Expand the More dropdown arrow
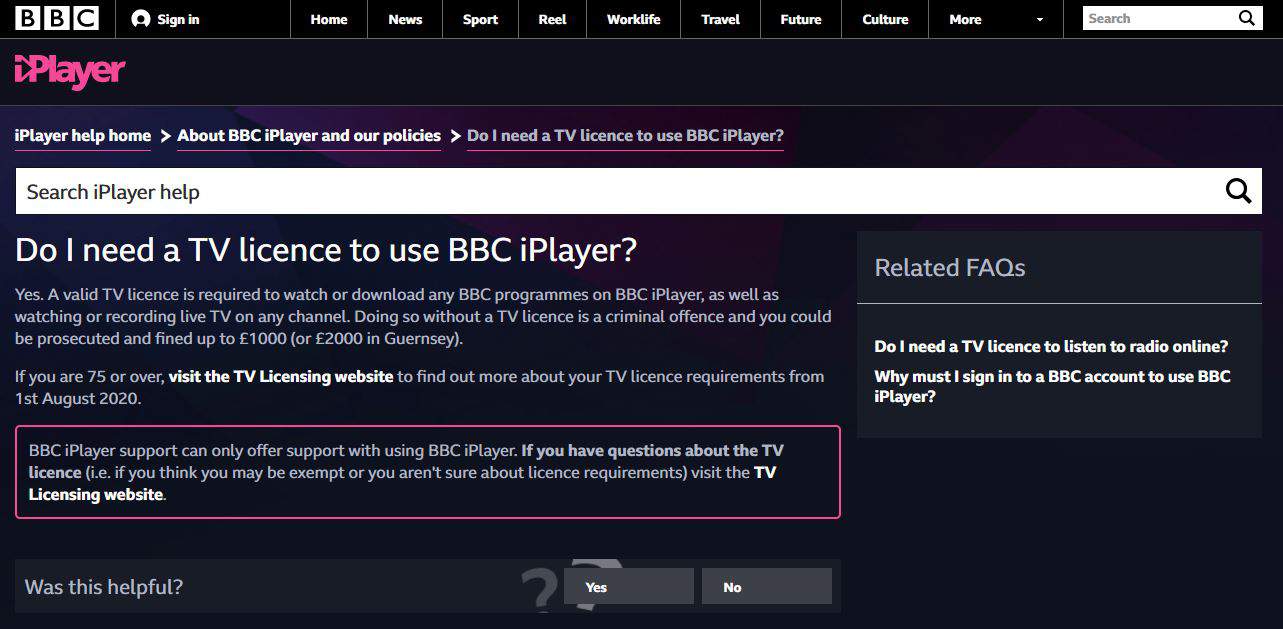Image resolution: width=1283 pixels, height=629 pixels. coord(1040,19)
